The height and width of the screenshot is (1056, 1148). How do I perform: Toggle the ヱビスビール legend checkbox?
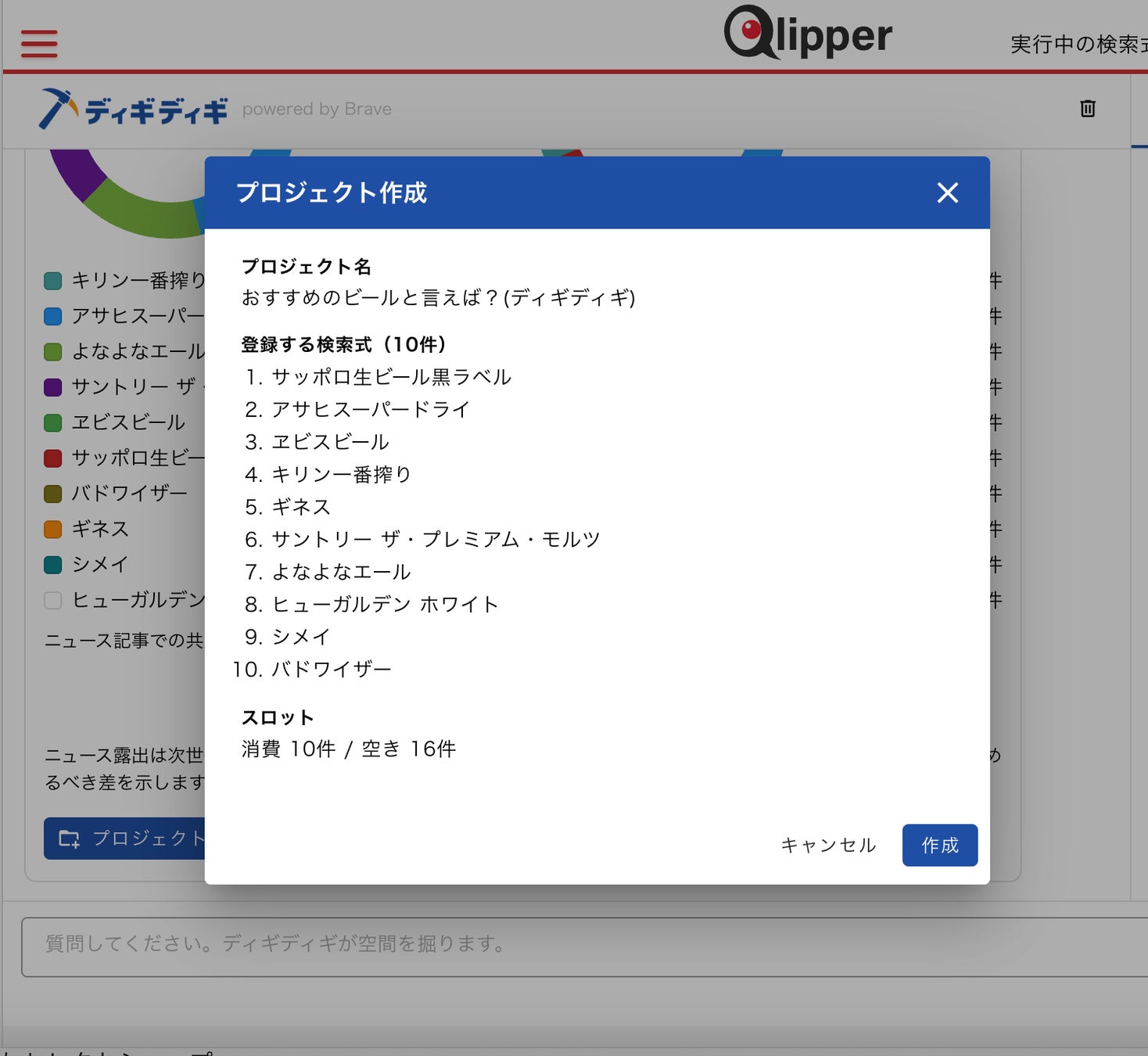coord(53,423)
